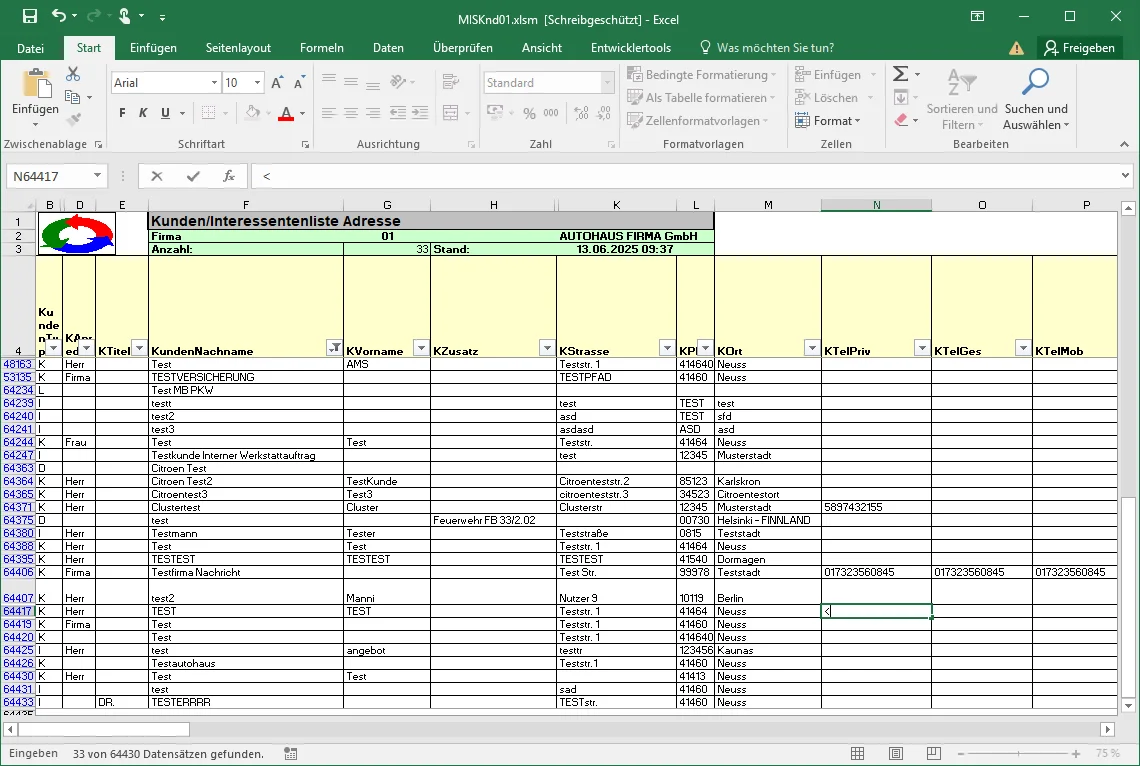Toggle wrap text (Textumbruch) icon
This screenshot has height=766, width=1140.
point(451,81)
